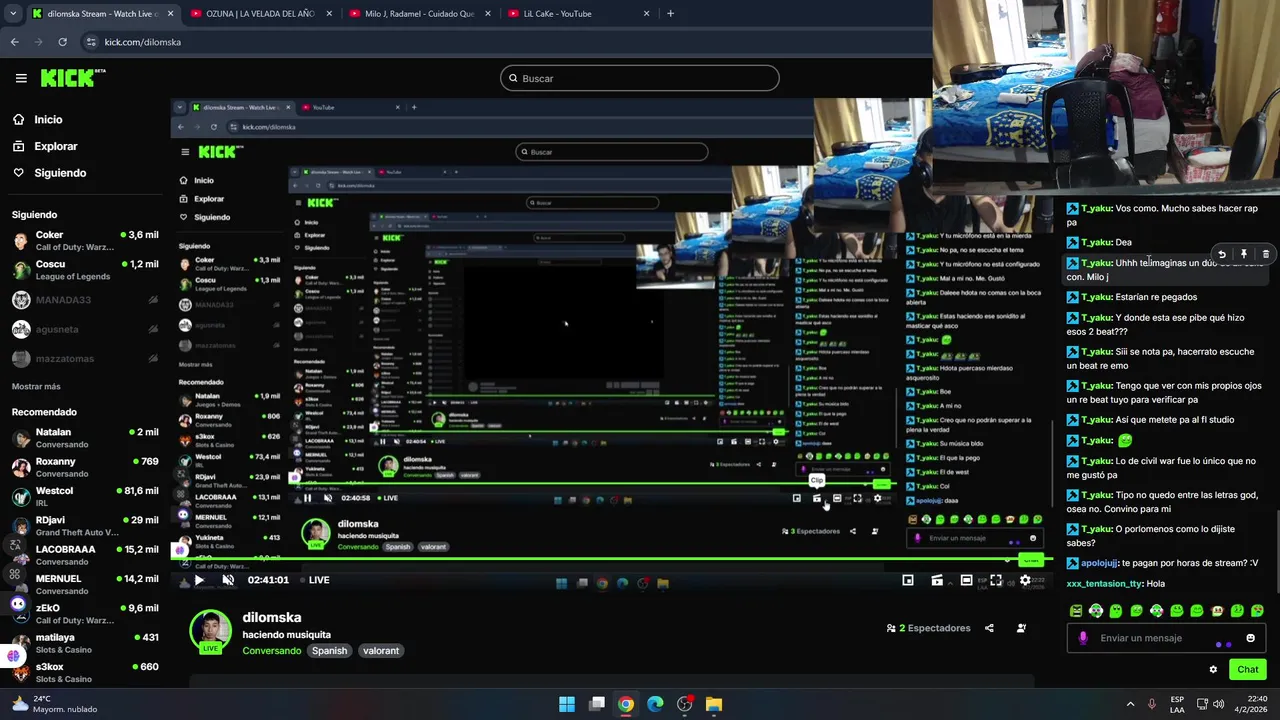This screenshot has height=720, width=1280.
Task: Open s3kox recommended channel
Action: click(x=85, y=672)
